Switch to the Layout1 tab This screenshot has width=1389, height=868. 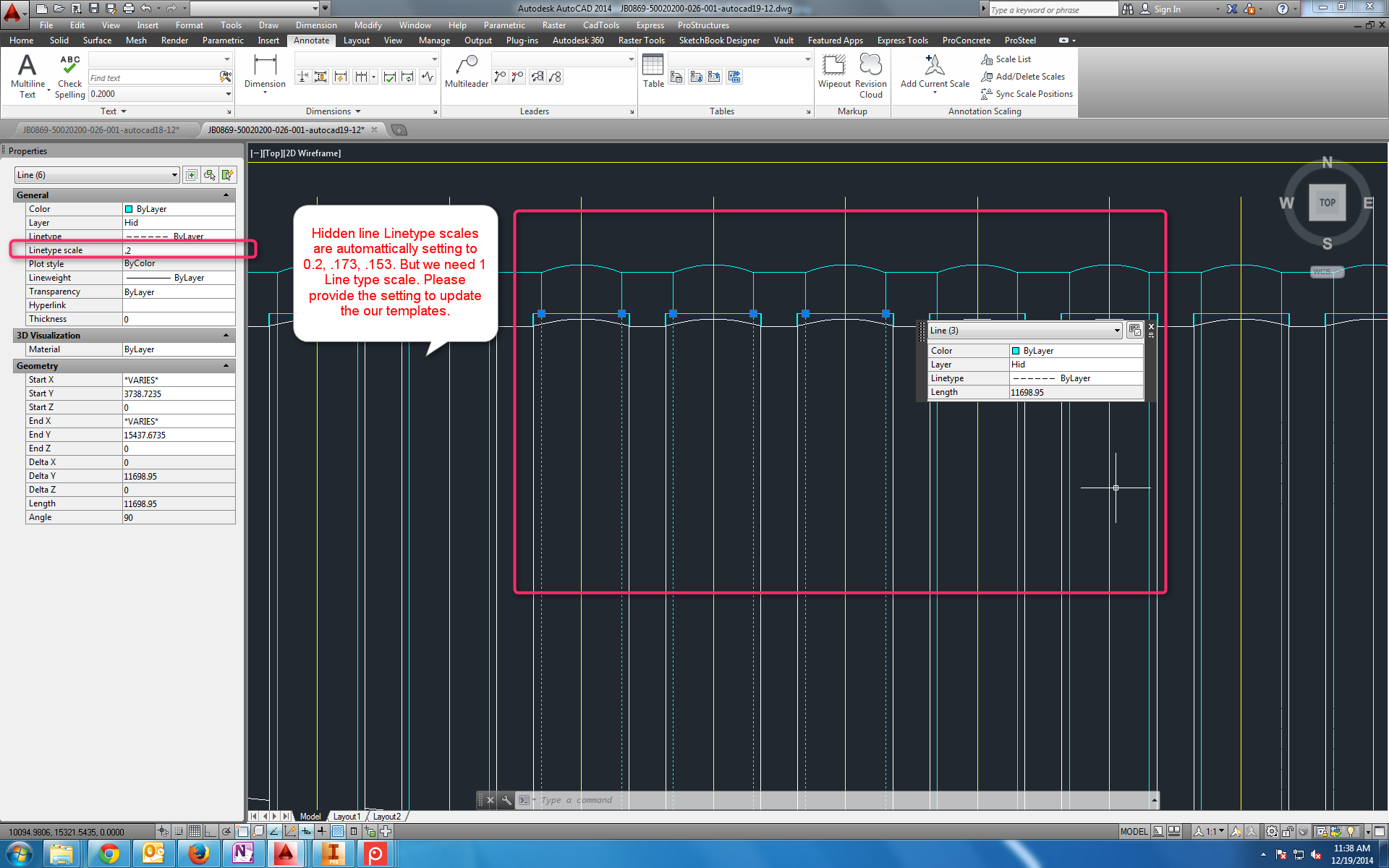pos(347,816)
